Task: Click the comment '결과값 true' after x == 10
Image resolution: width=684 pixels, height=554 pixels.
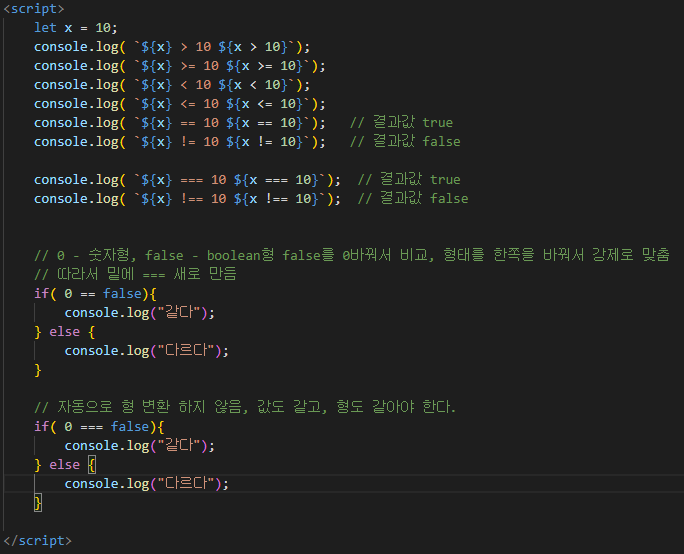Action: click(x=401, y=123)
